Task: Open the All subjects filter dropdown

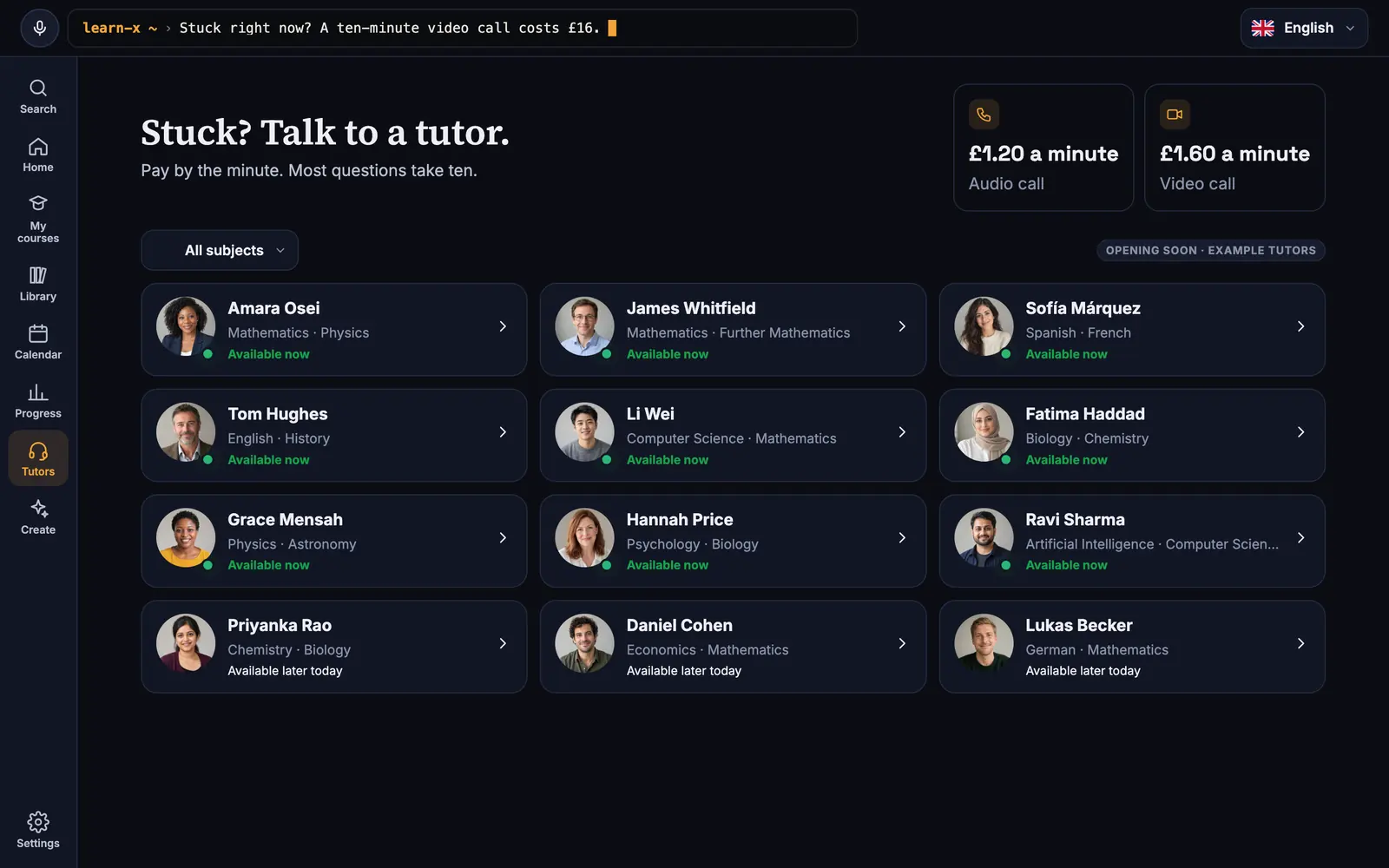Action: [220, 250]
